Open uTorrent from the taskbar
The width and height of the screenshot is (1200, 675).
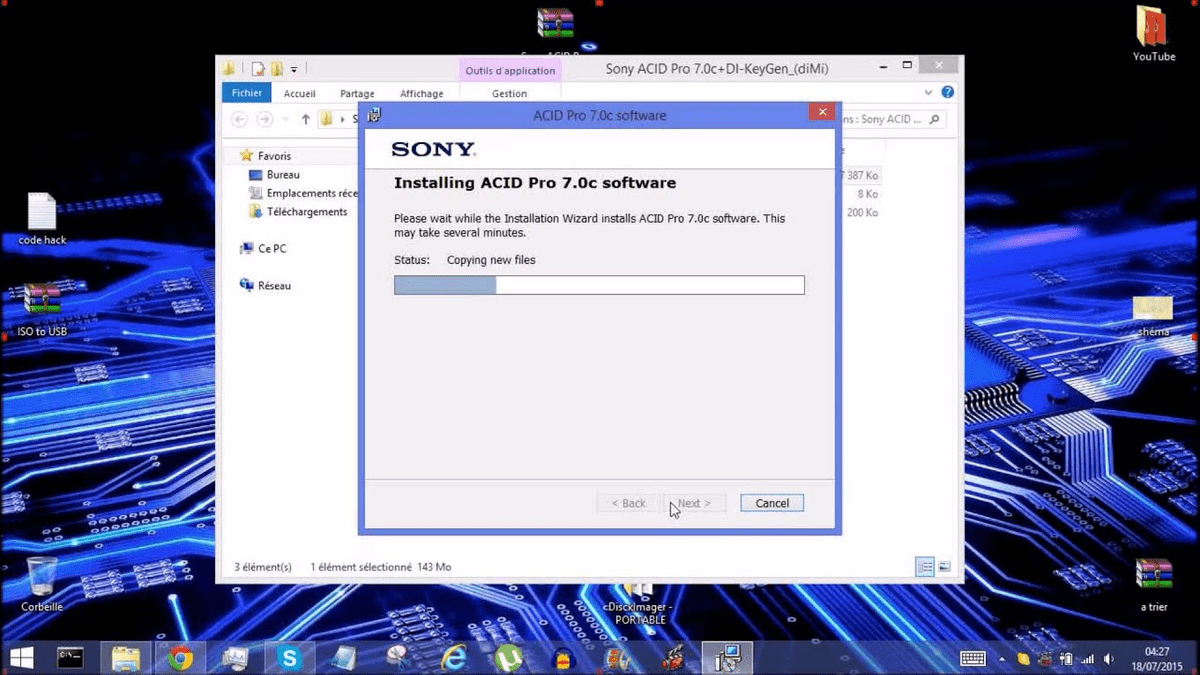509,658
